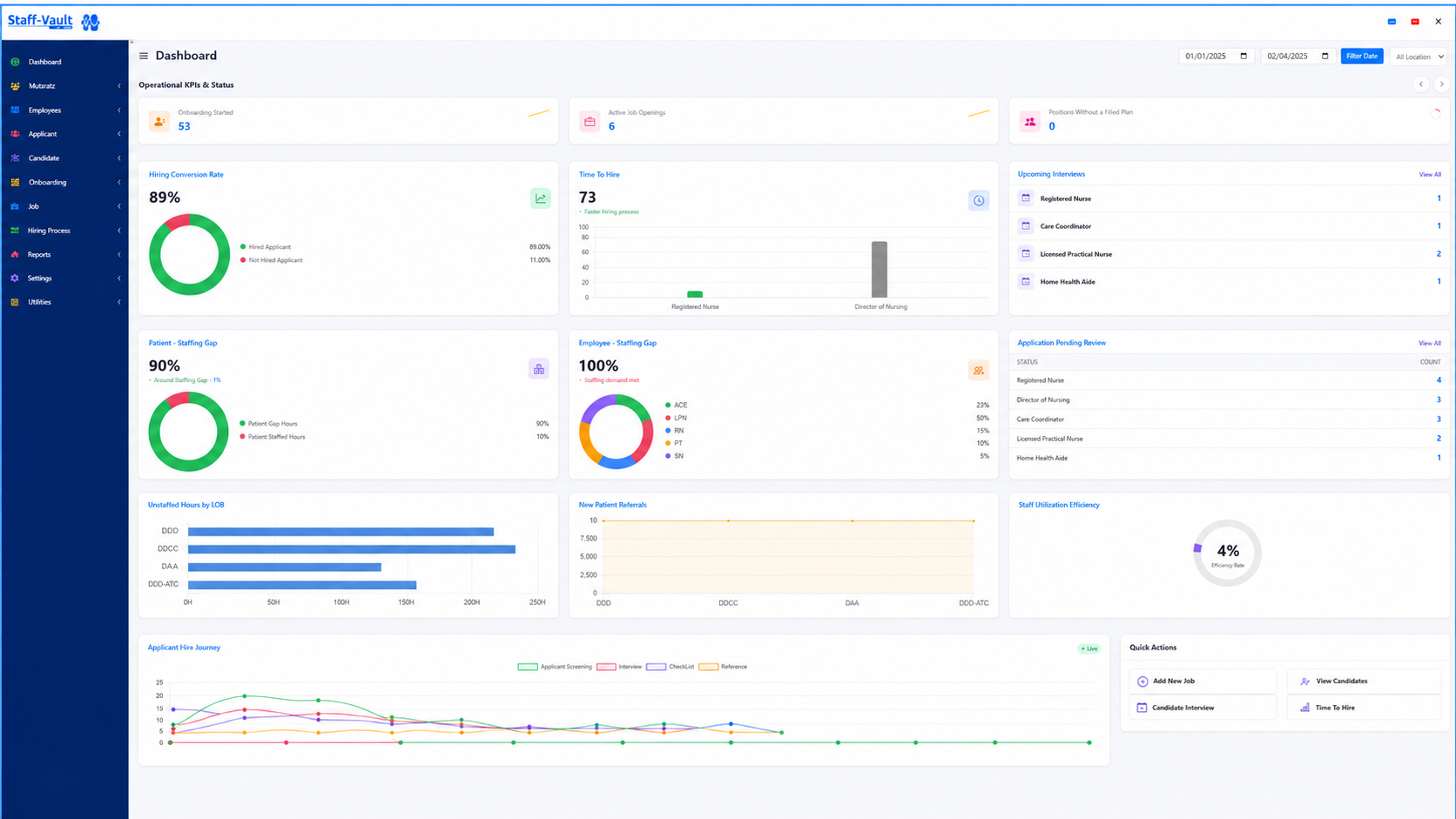Viewport: 1456px width, 819px height.
Task: Toggle the Patient Staffed Hours legend entry
Action: (x=273, y=437)
